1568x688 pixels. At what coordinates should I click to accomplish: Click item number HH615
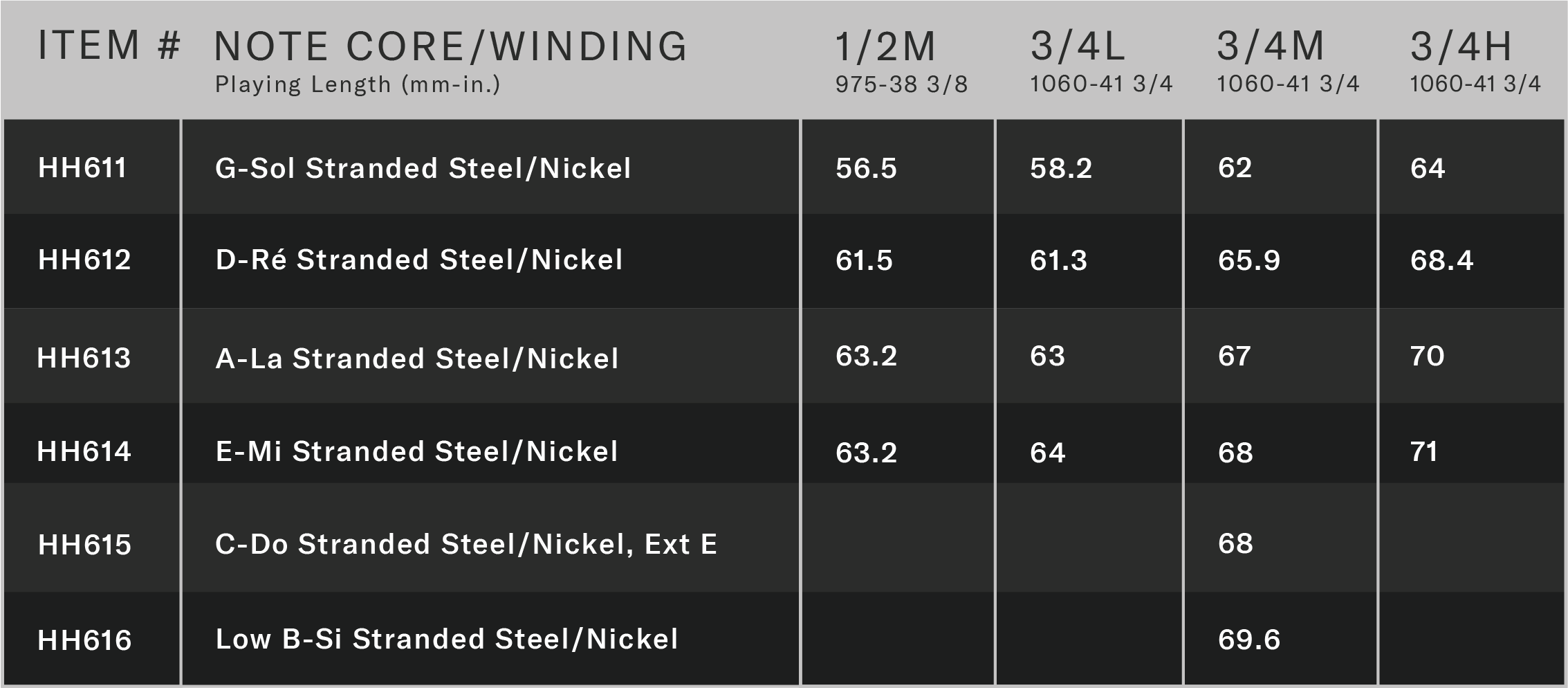point(84,545)
